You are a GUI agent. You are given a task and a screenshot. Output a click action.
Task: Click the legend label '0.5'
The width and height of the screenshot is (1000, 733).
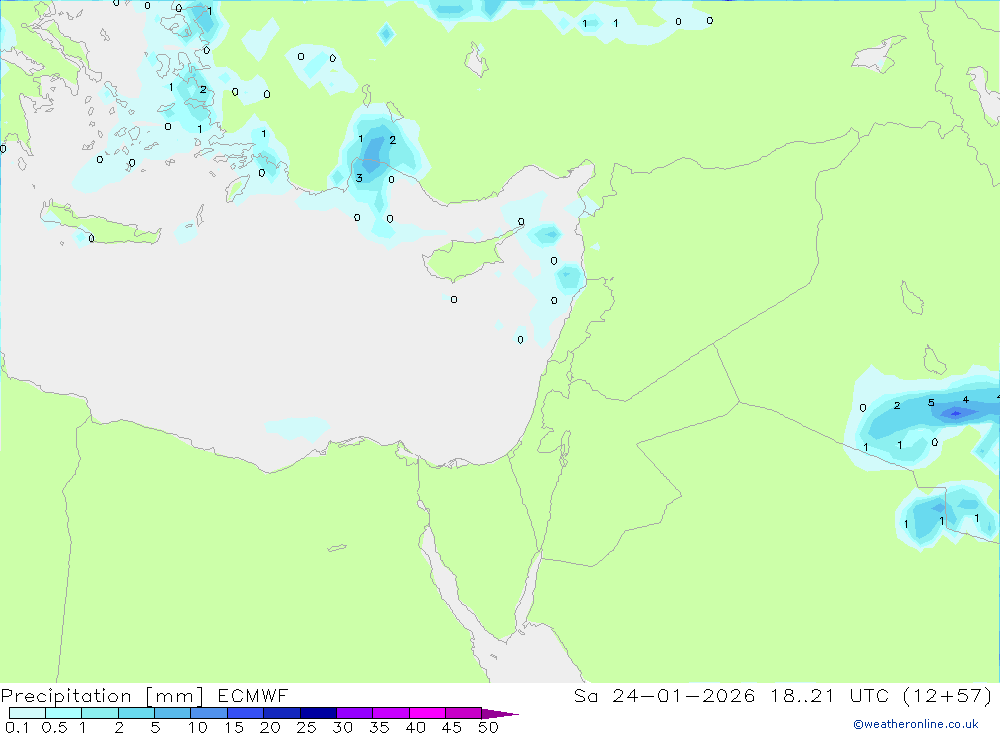point(54,727)
